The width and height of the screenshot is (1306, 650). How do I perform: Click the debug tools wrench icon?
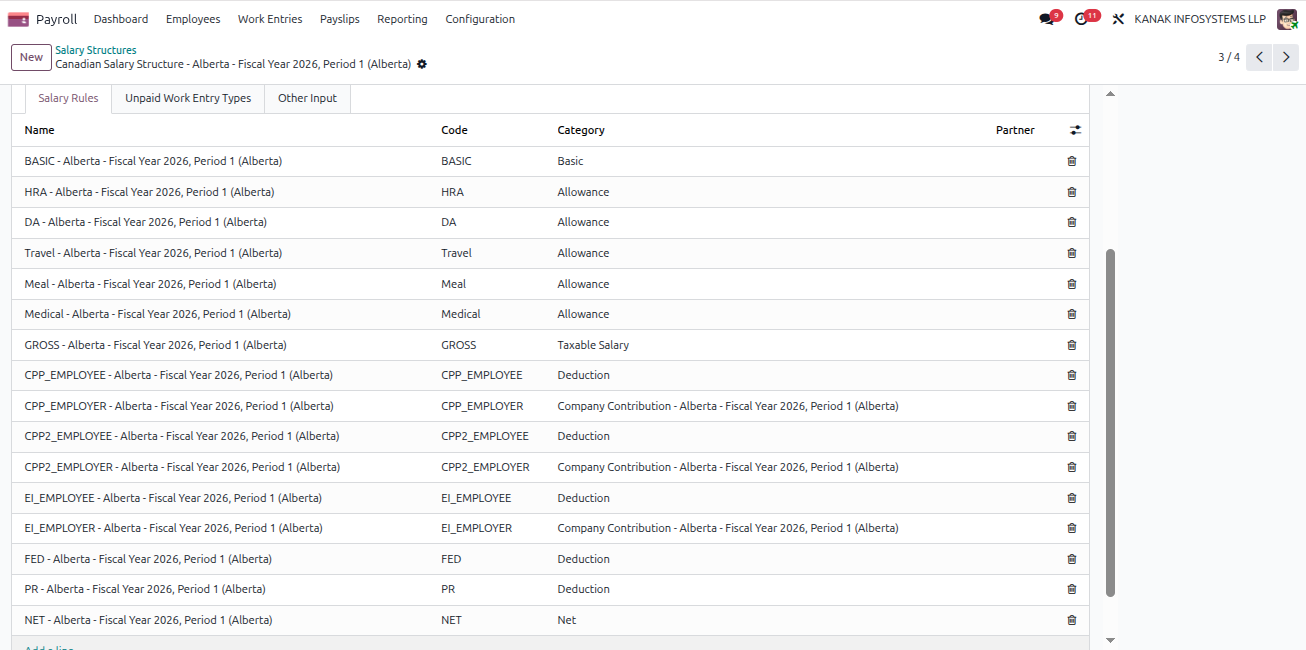(x=1119, y=19)
